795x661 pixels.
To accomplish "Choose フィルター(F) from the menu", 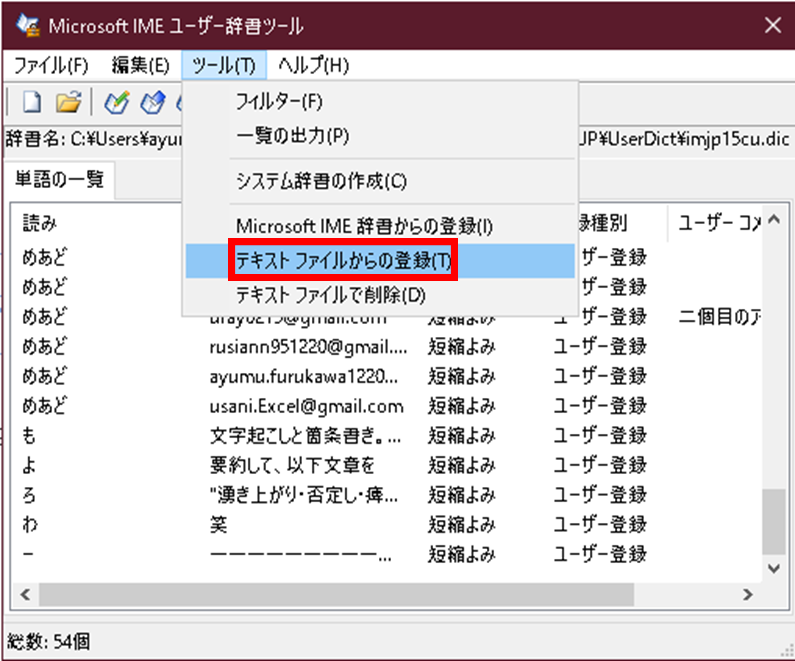I will tap(279, 101).
